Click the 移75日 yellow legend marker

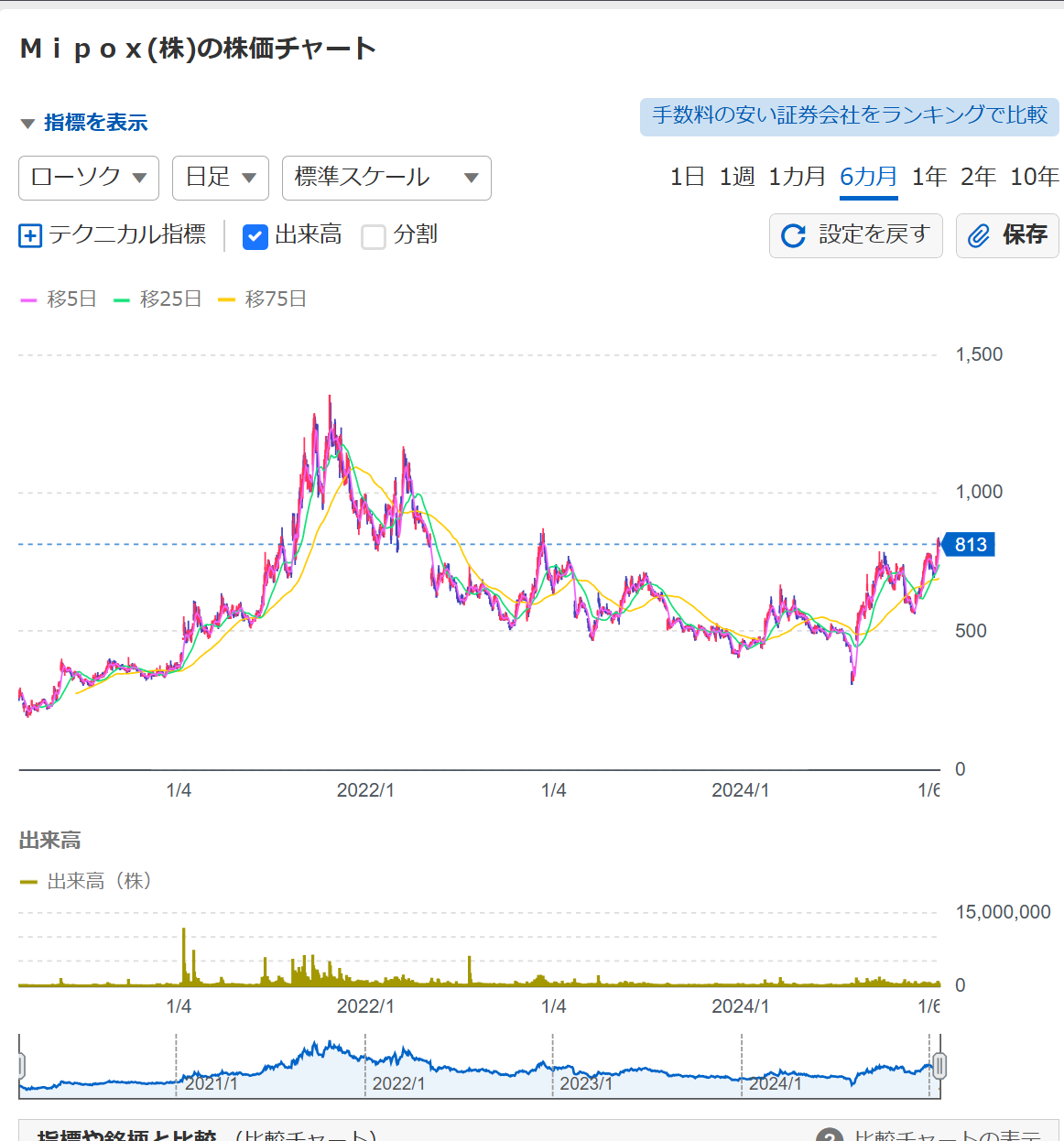(226, 299)
